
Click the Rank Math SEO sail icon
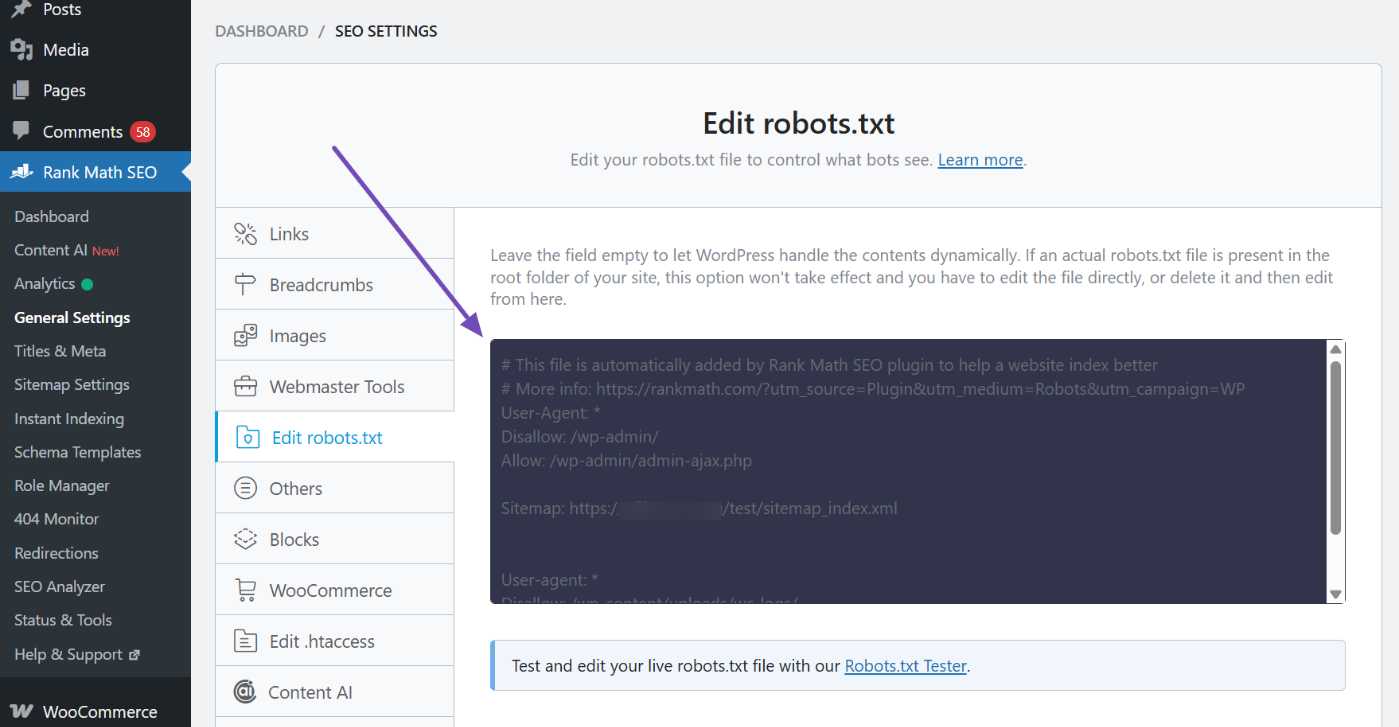(x=21, y=171)
